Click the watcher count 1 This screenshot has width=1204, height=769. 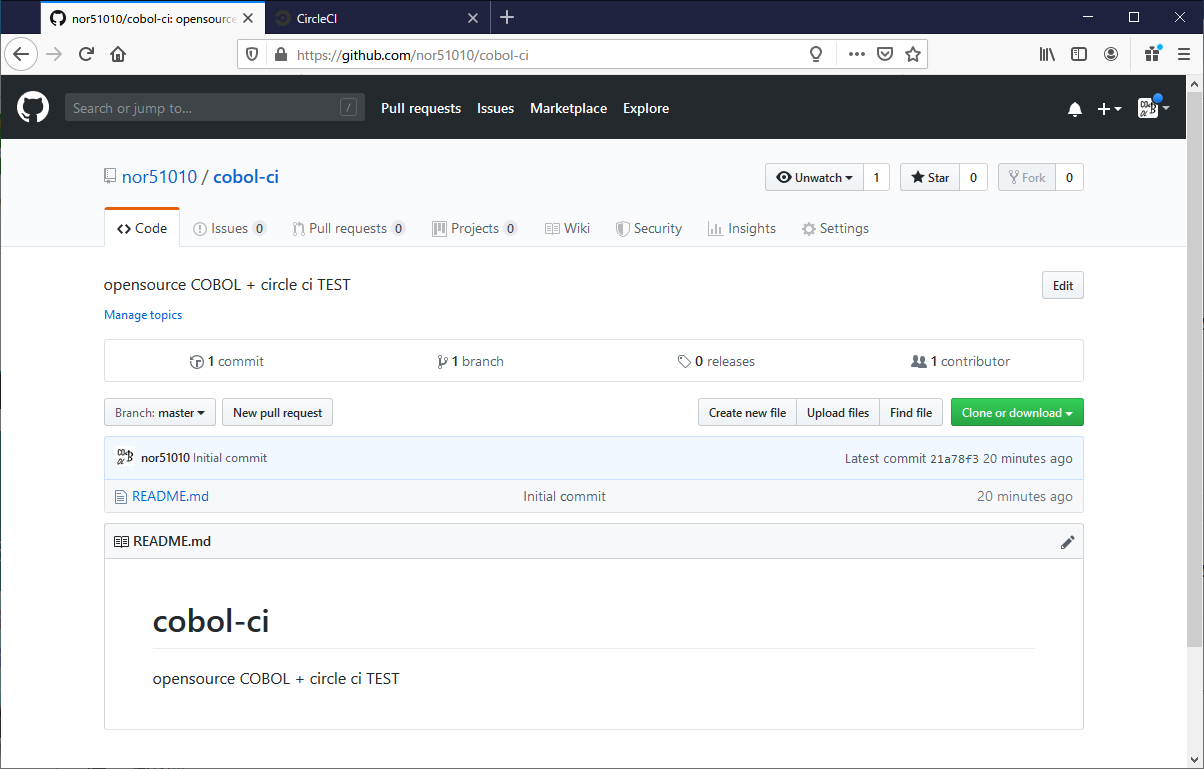876,177
